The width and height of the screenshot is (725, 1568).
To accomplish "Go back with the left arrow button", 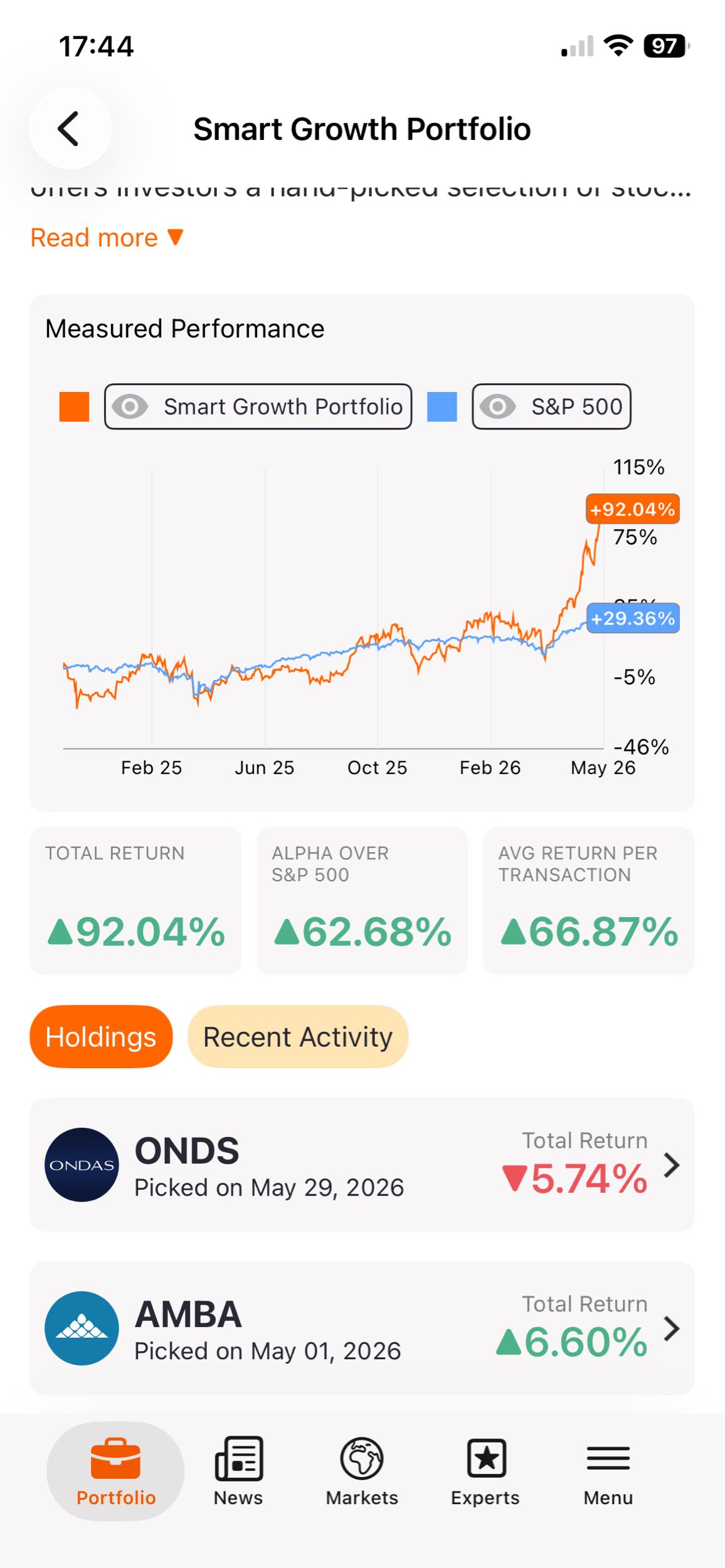I will pyautogui.click(x=70, y=129).
